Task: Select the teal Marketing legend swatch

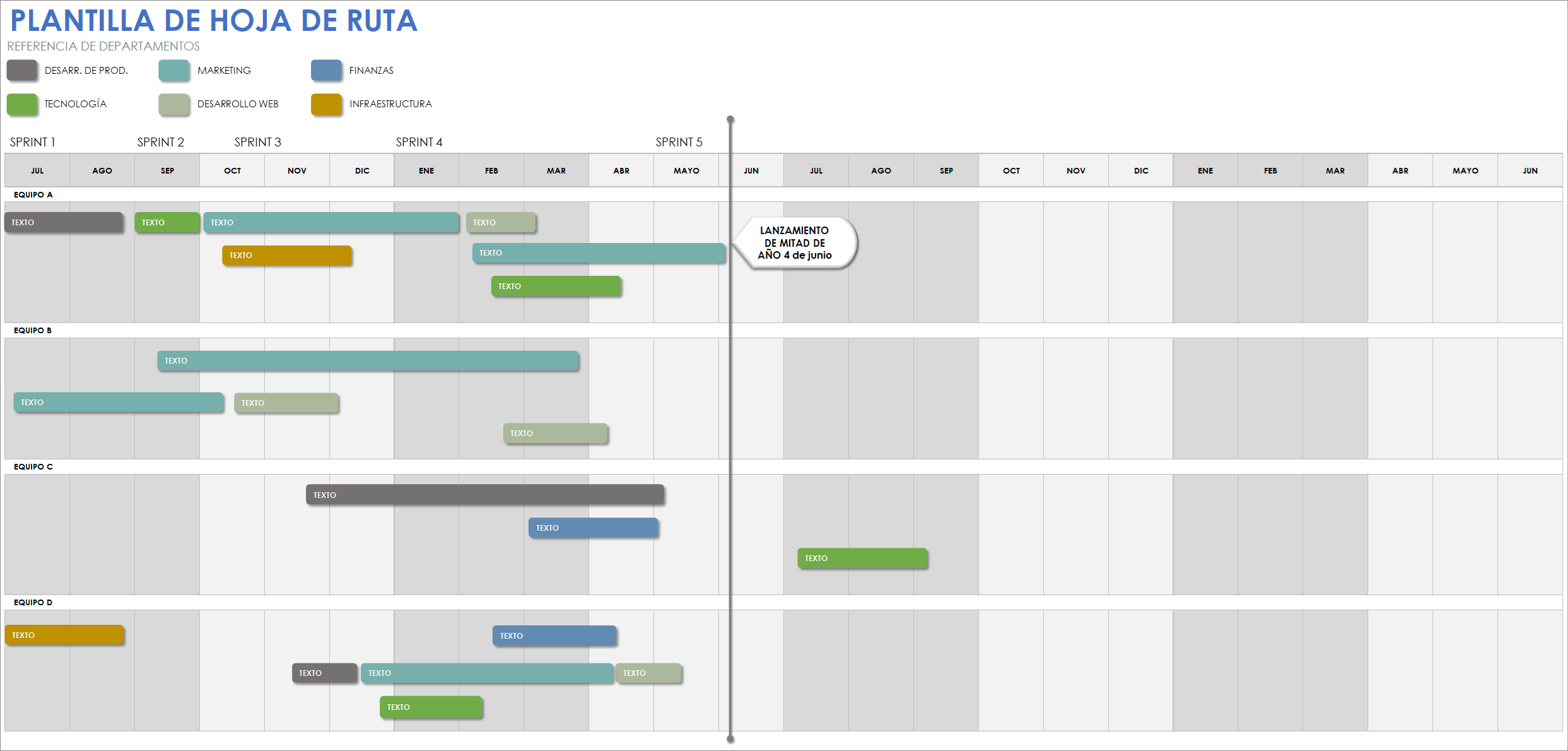Action: (x=174, y=70)
